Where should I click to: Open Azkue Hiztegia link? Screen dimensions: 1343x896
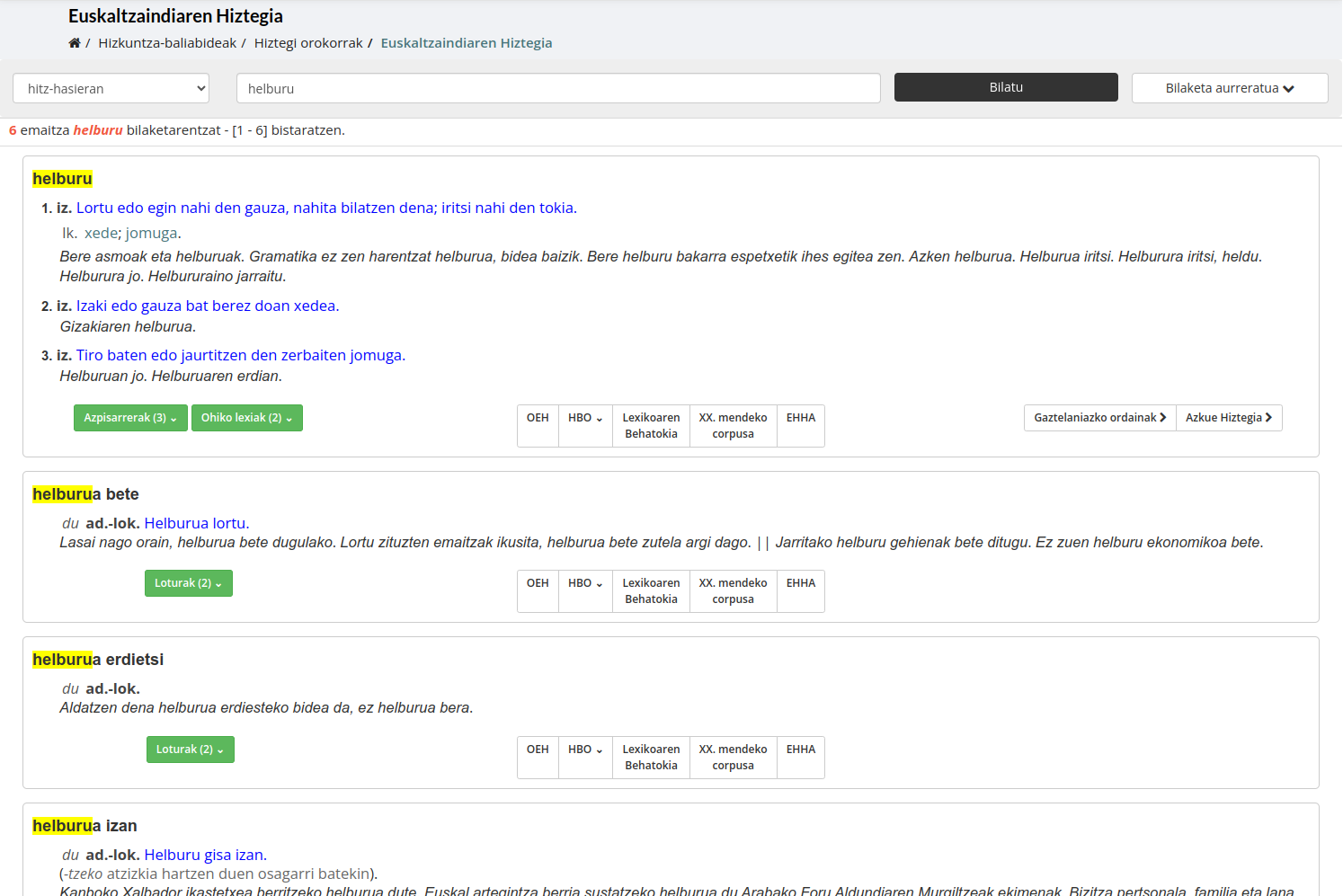1228,418
